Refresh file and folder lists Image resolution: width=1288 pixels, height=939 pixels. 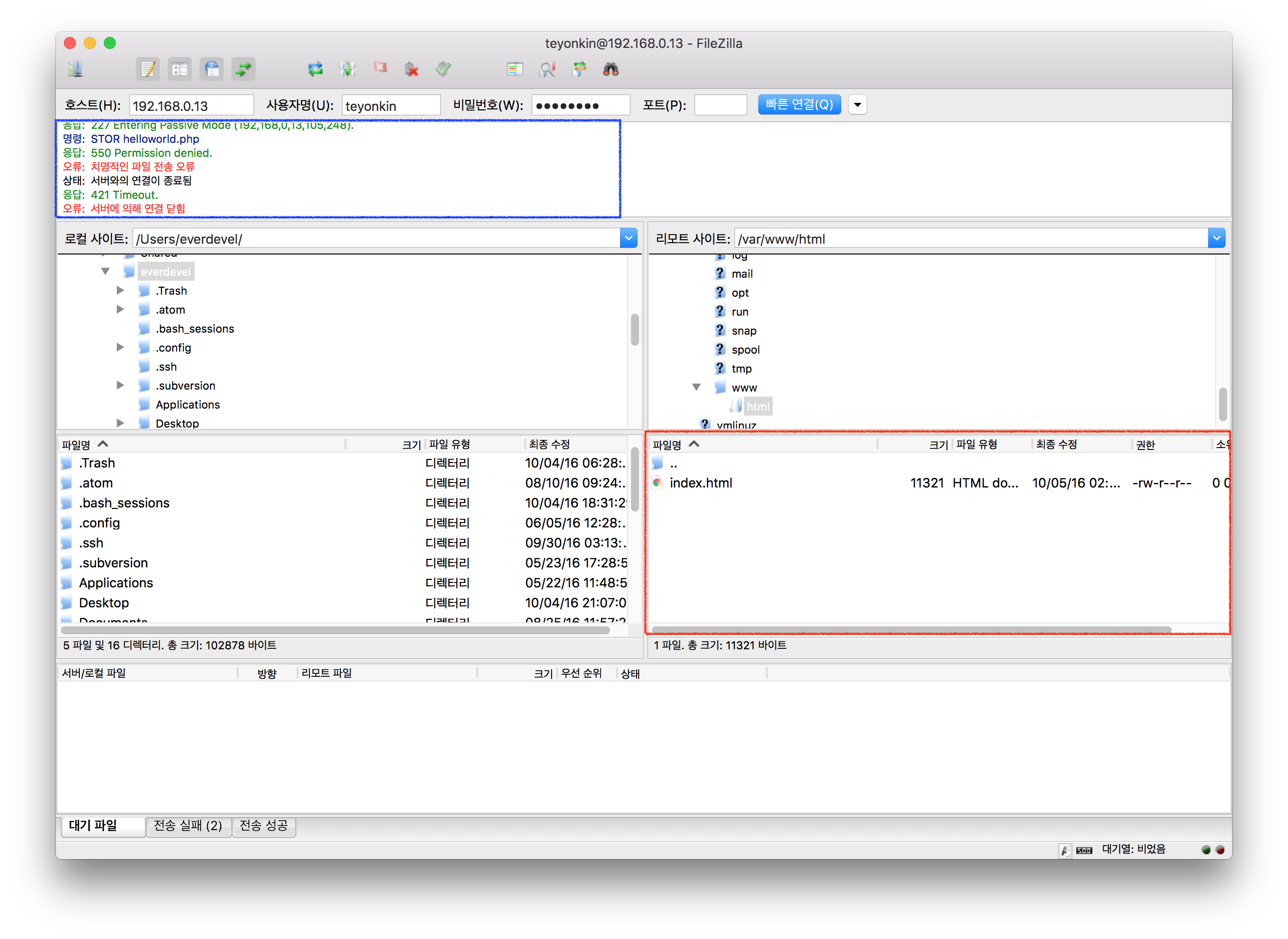(x=316, y=69)
